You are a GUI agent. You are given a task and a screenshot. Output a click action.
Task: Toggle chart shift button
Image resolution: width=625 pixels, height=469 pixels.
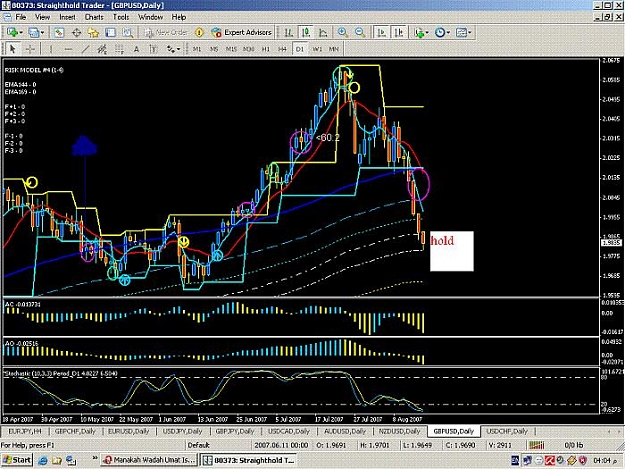pos(399,33)
